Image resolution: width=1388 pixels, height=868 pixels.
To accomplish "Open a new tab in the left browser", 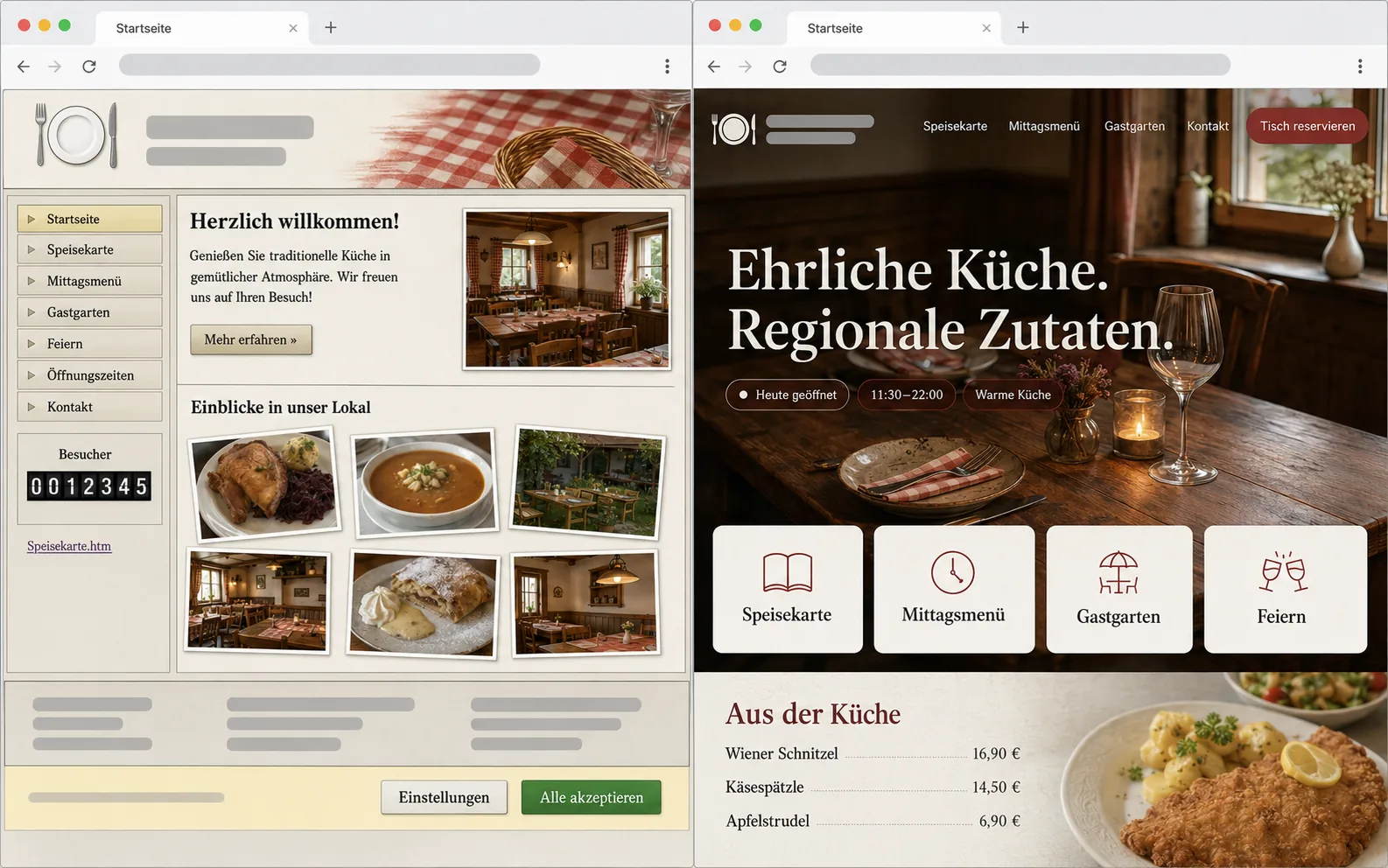I will pos(331,28).
